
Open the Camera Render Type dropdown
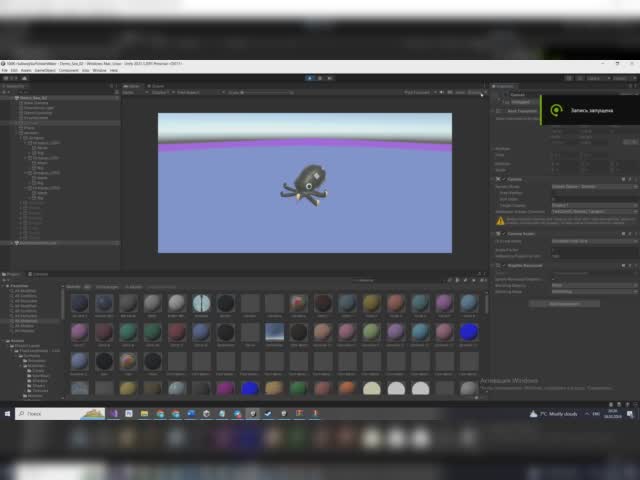tap(594, 187)
